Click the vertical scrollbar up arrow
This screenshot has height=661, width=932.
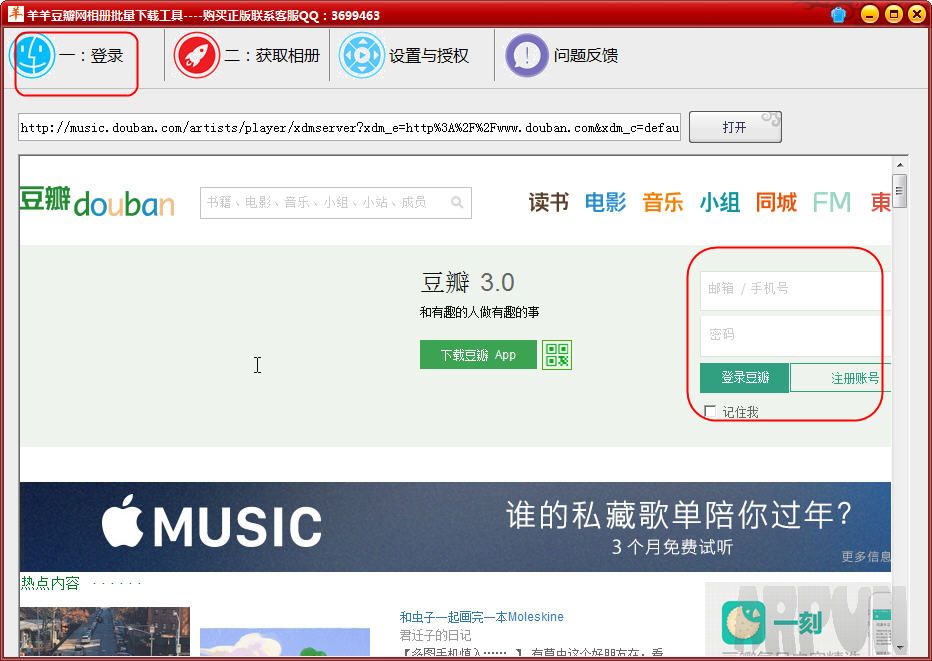[x=899, y=163]
